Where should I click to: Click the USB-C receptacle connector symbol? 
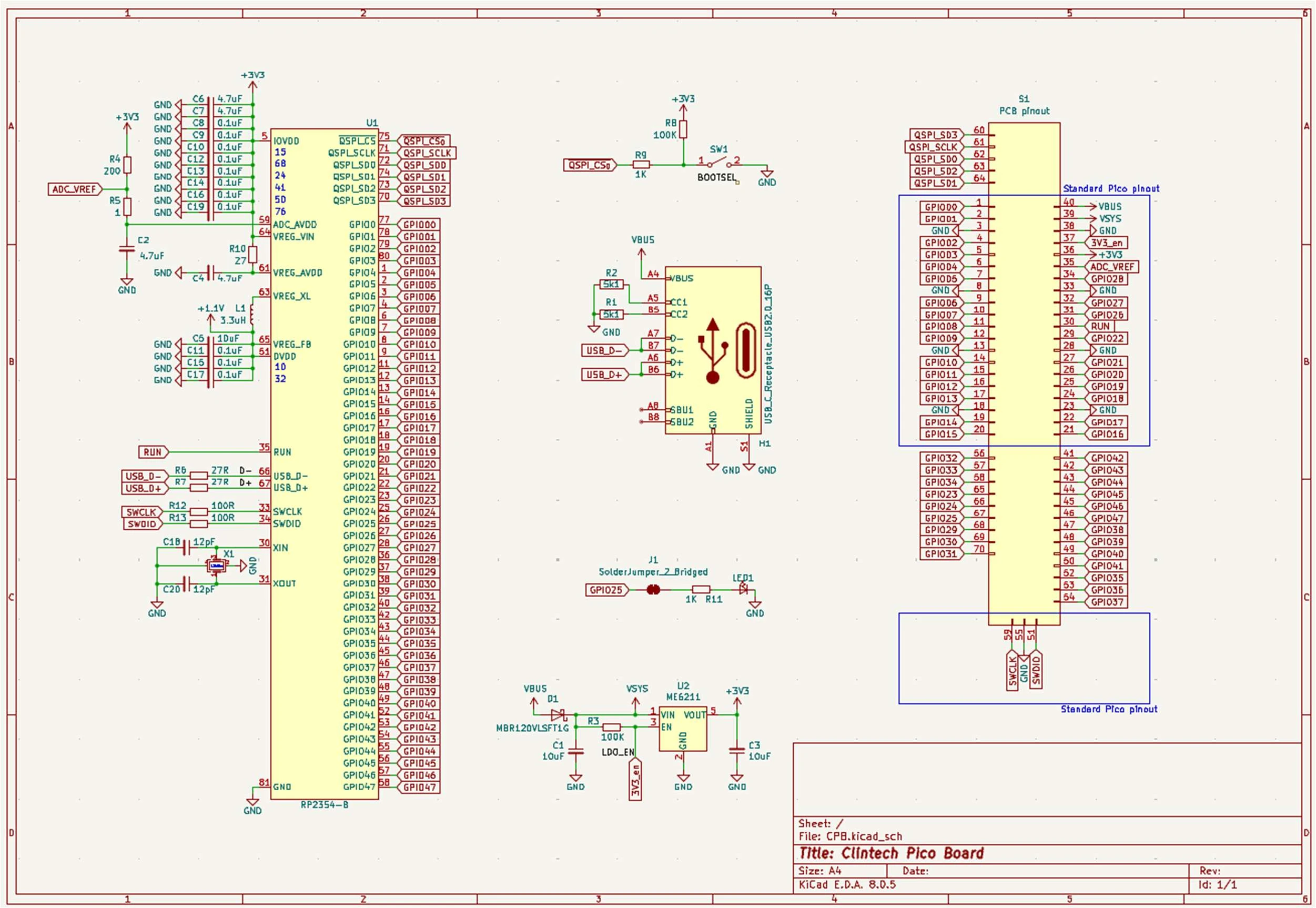point(713,350)
